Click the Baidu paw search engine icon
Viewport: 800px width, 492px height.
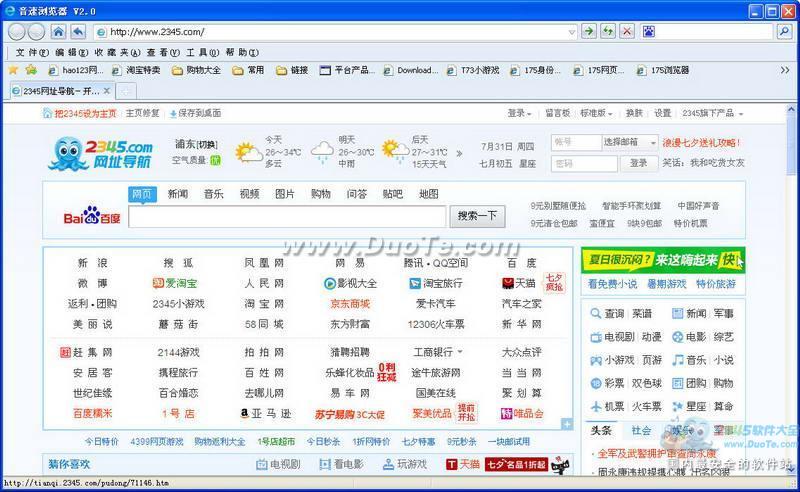point(648,32)
